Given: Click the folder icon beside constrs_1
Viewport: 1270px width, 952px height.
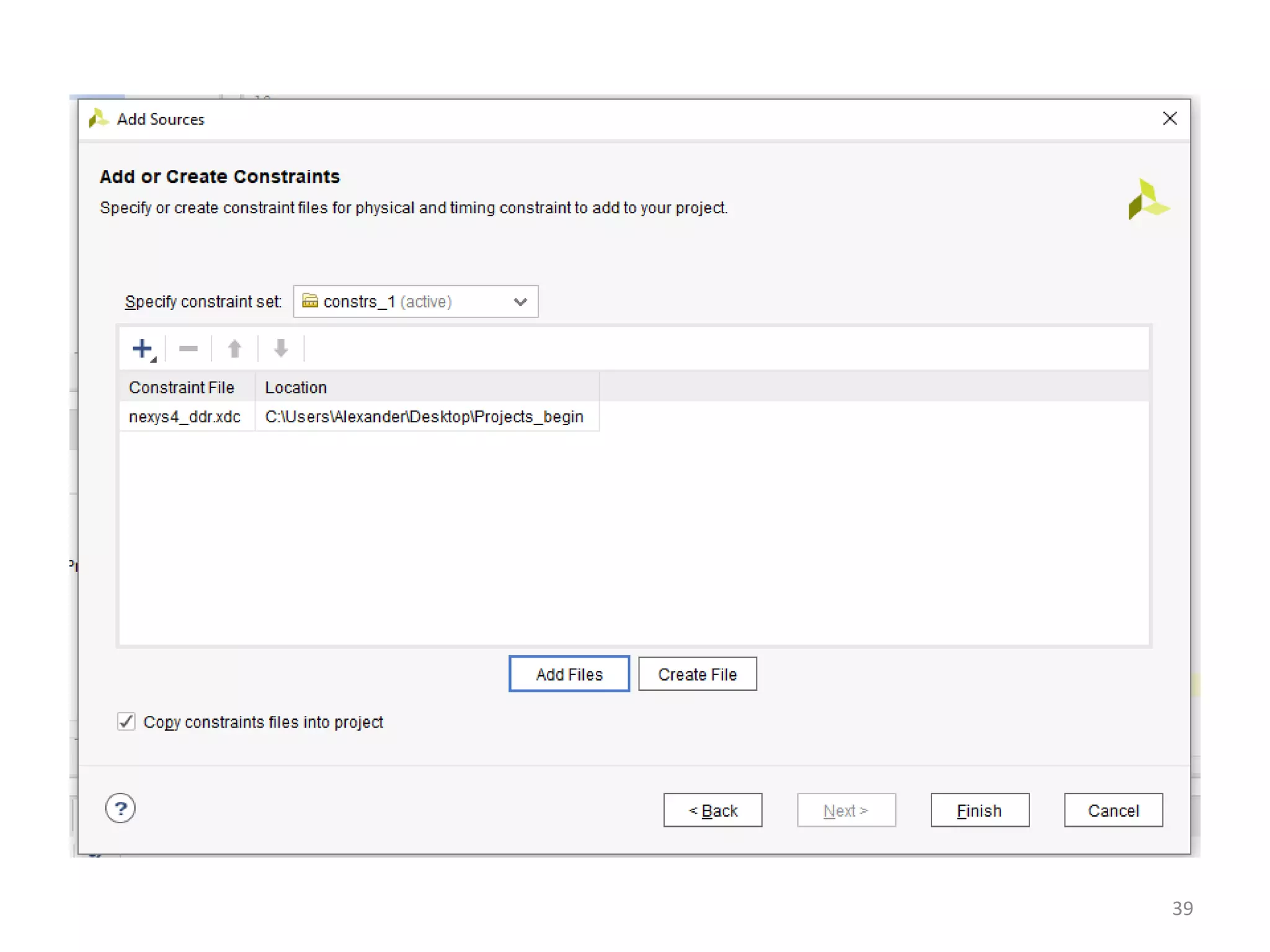Looking at the screenshot, I should click(309, 301).
